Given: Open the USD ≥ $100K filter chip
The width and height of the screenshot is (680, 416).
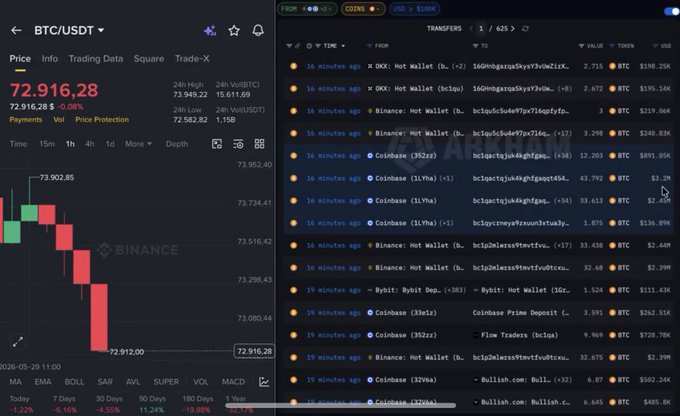Looking at the screenshot, I should (415, 9).
